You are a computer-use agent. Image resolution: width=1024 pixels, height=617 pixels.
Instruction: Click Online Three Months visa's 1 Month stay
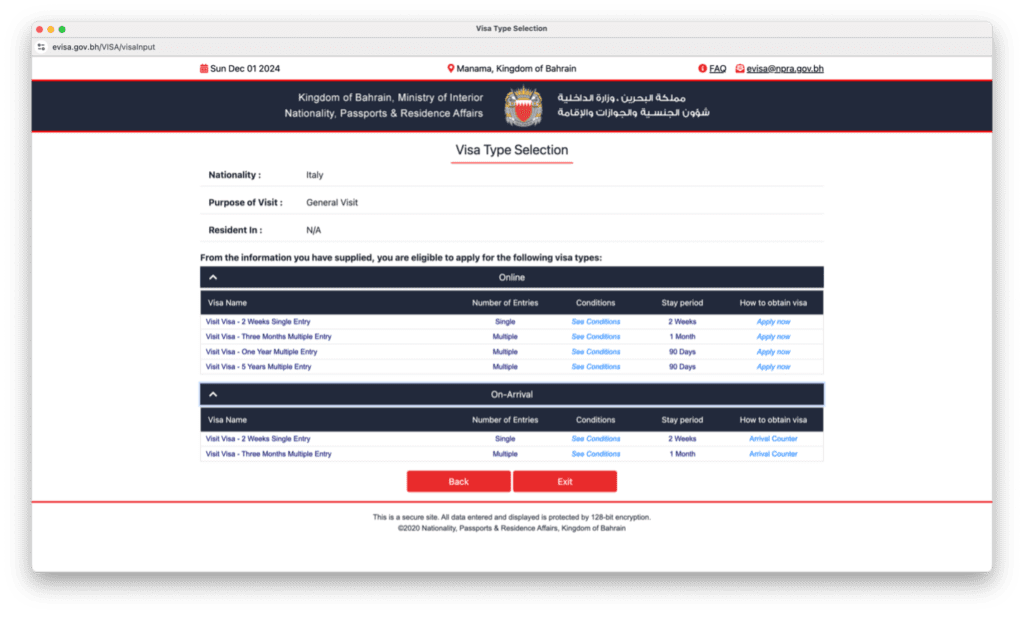tap(682, 337)
